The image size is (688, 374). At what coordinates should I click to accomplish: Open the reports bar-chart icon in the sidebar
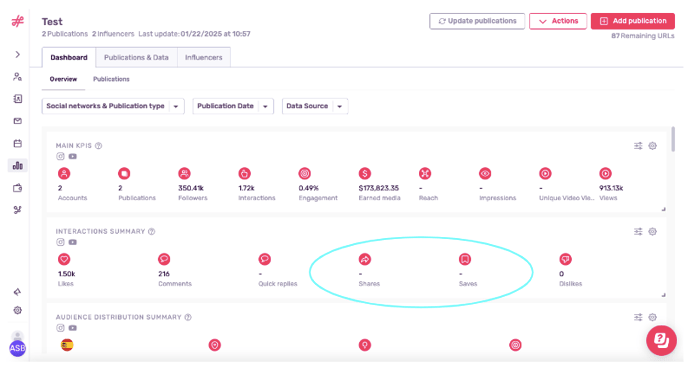(x=18, y=165)
